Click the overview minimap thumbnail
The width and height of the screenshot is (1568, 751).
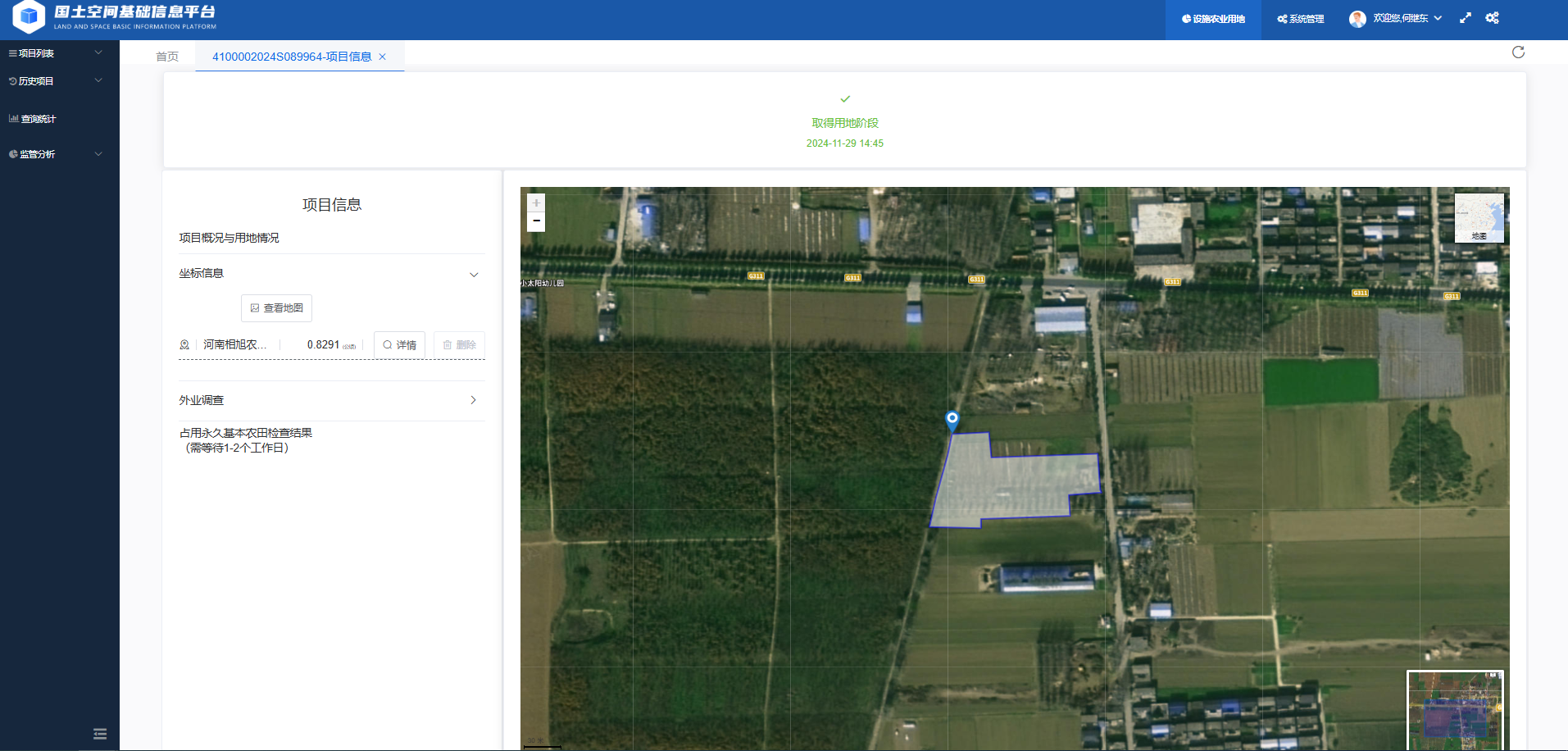point(1455,710)
